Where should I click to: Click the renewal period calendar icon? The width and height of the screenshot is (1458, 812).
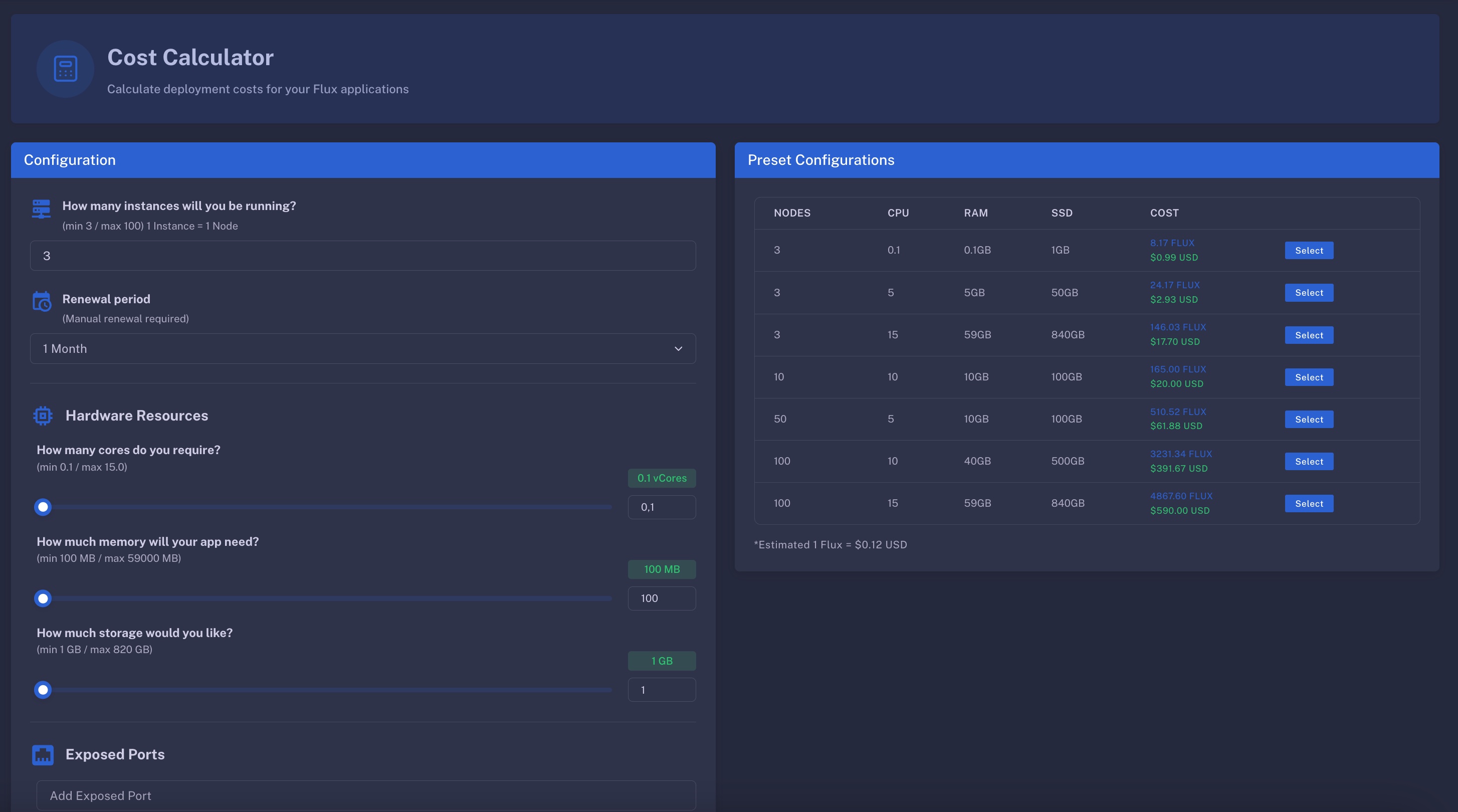pyautogui.click(x=41, y=302)
